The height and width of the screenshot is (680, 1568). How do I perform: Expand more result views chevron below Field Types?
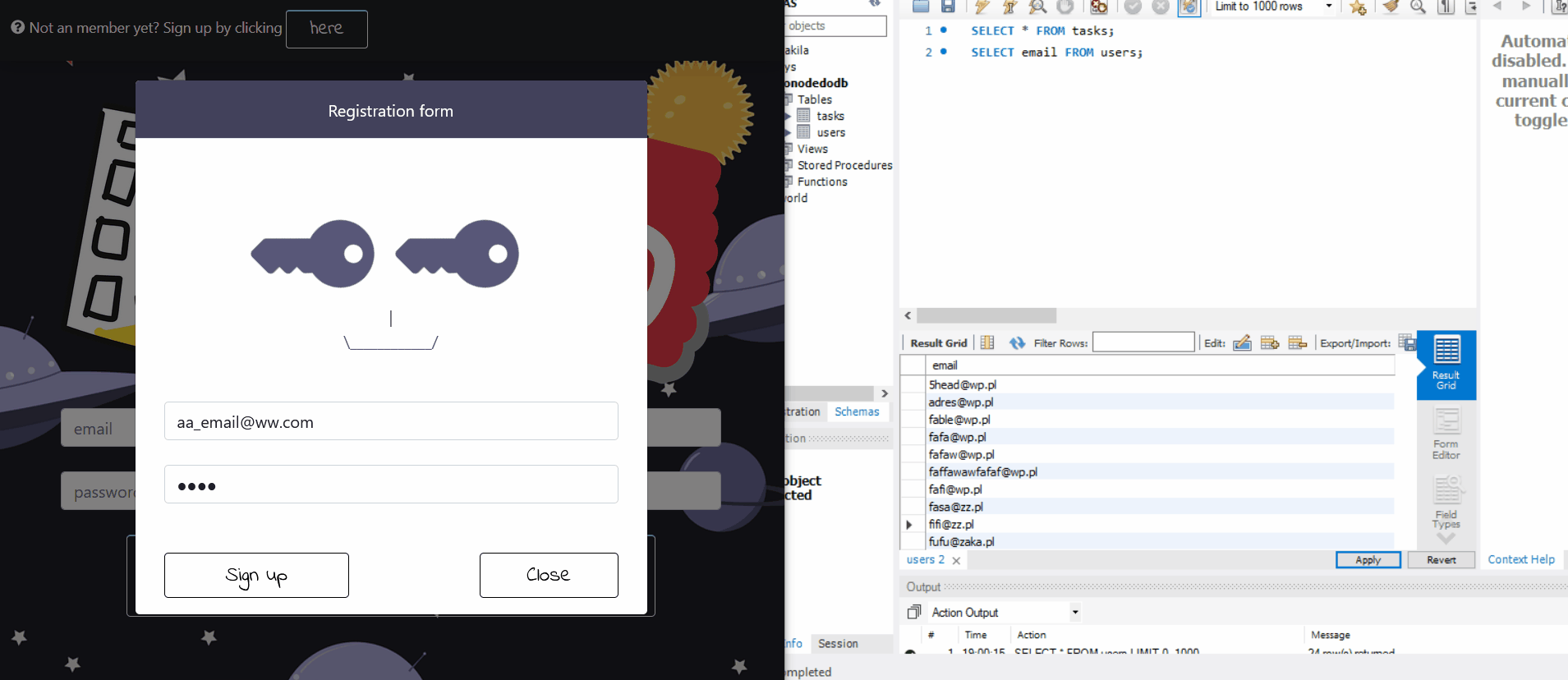click(1446, 539)
